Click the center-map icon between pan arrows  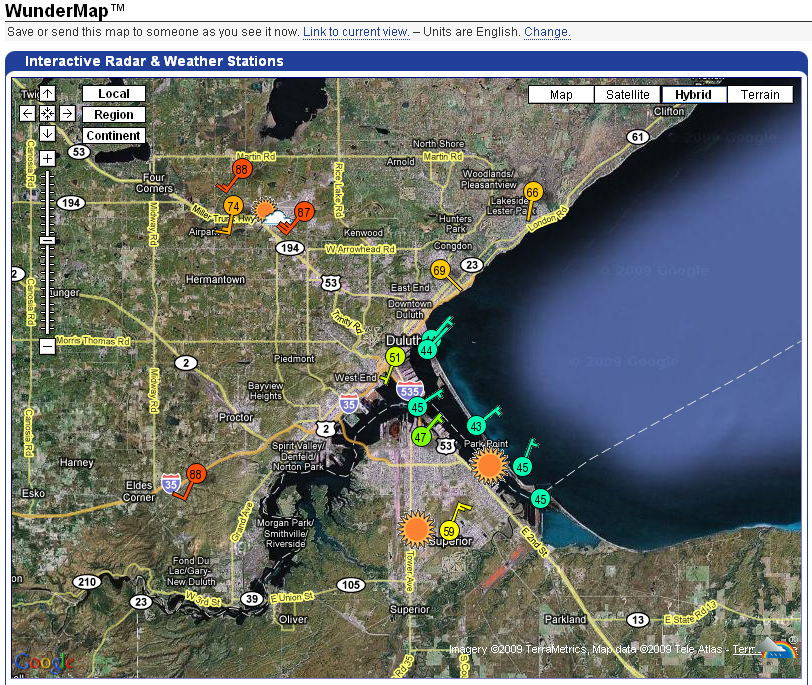pos(48,113)
